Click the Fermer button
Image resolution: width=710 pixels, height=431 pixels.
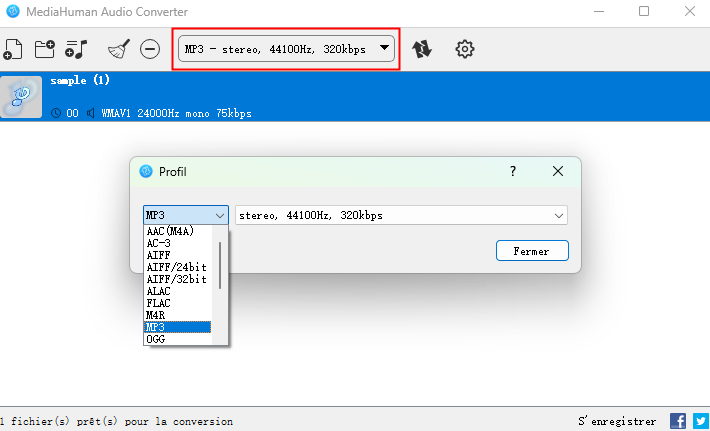pyautogui.click(x=532, y=251)
